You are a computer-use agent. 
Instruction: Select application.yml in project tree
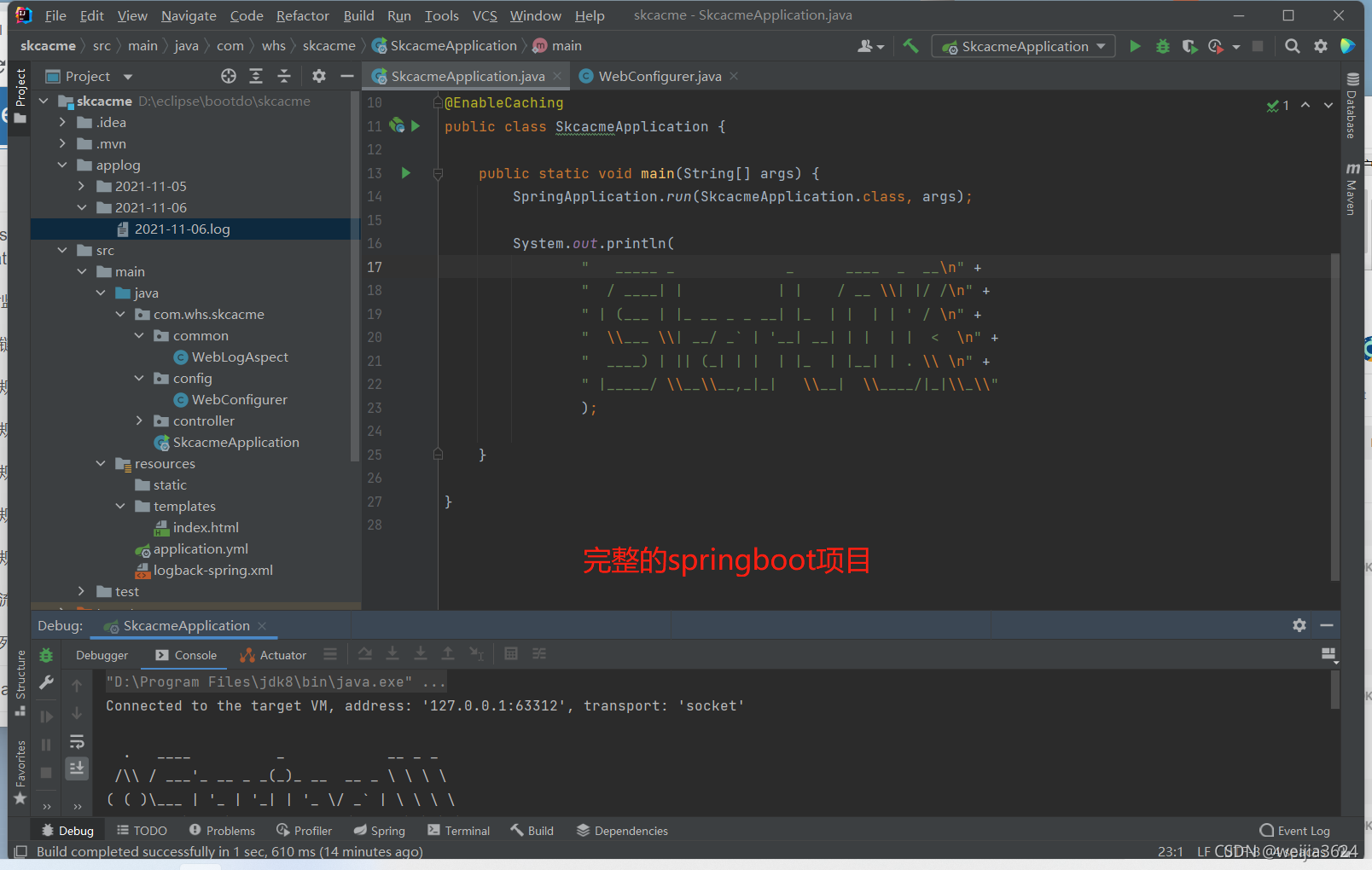pyautogui.click(x=201, y=548)
